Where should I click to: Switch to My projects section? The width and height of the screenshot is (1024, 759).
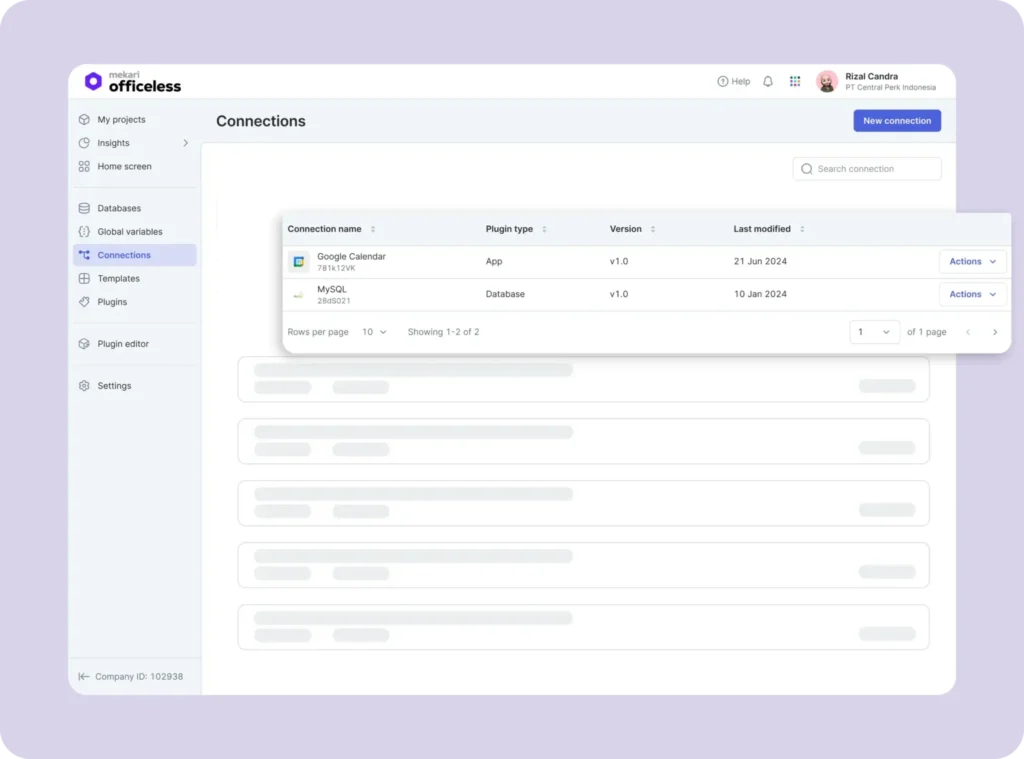click(118, 119)
